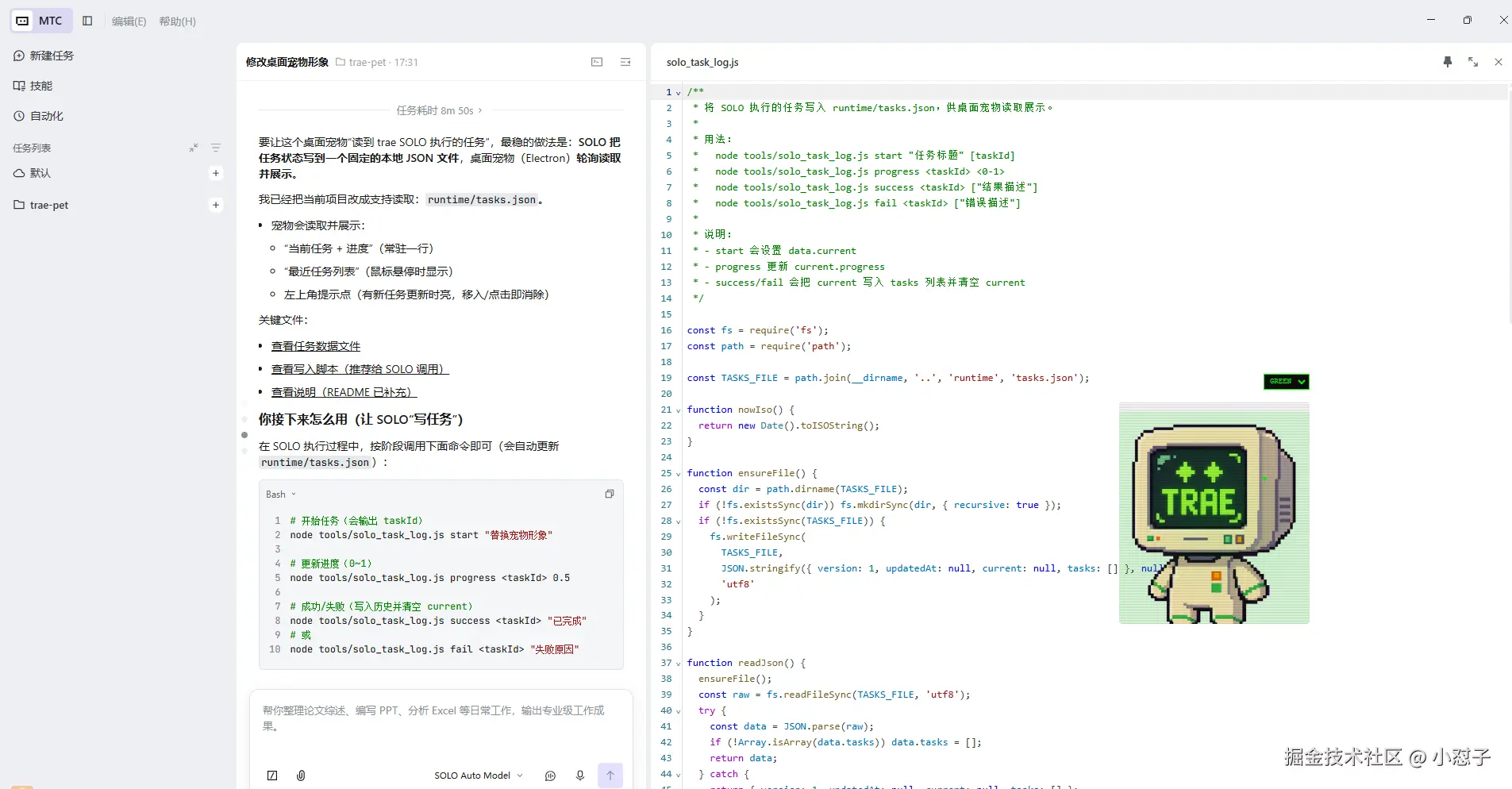Screen dimensions: 1512x789
Task: Click the editor vertical scrollbar
Action: [x=1509, y=206]
